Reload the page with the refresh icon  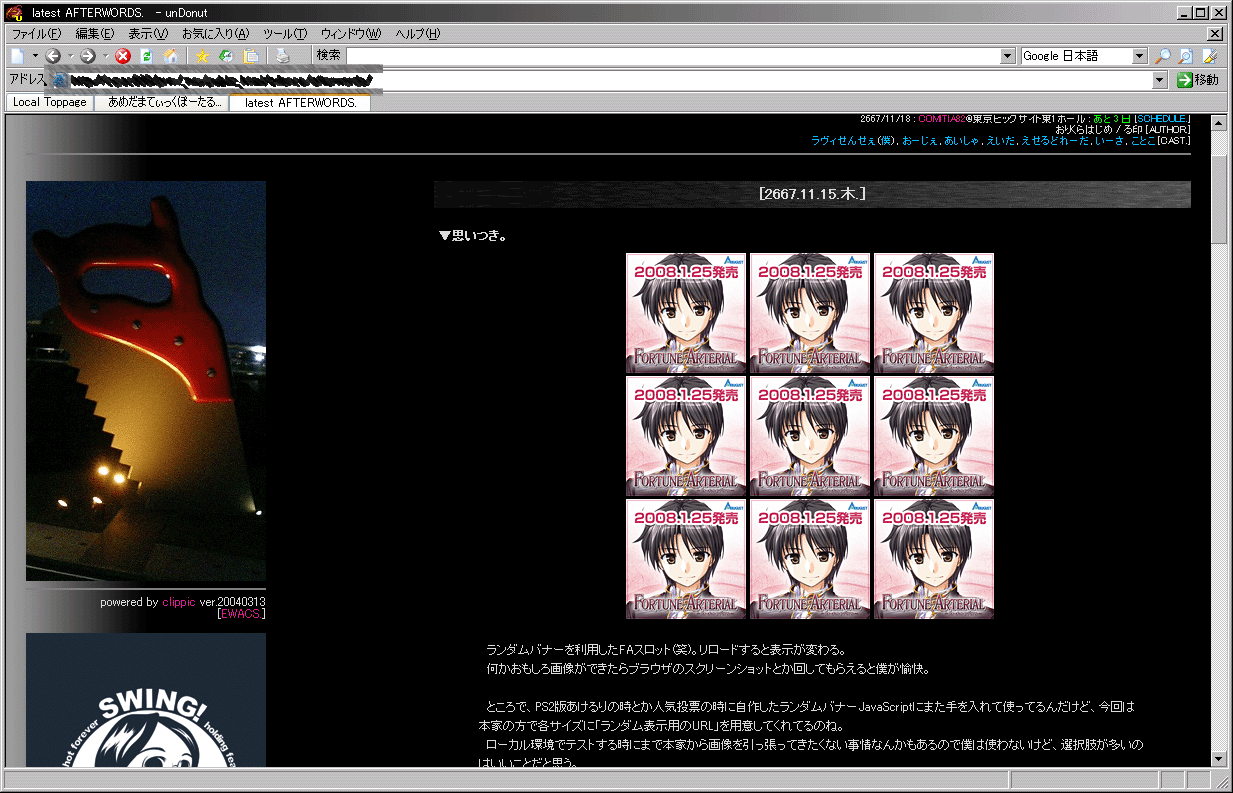147,56
